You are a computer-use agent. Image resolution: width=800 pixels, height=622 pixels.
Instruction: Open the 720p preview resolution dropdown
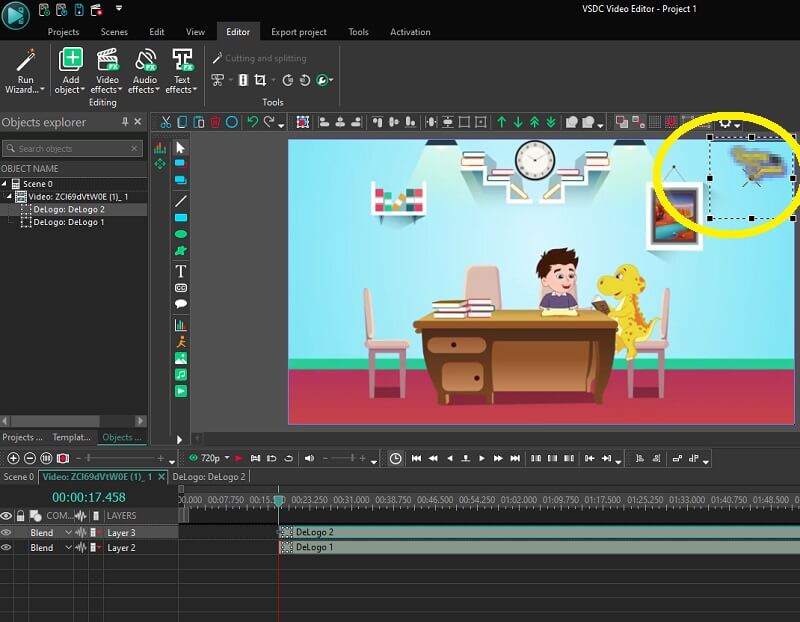pos(212,458)
